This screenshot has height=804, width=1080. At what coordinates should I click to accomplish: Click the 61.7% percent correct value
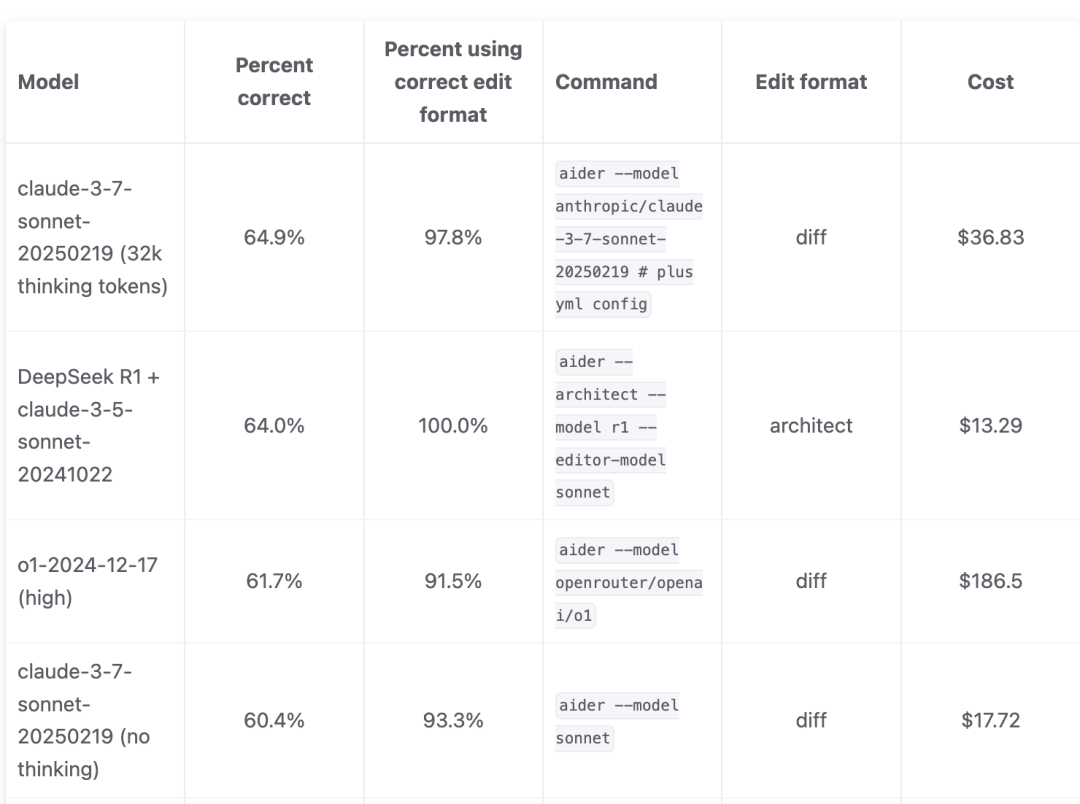(274, 581)
